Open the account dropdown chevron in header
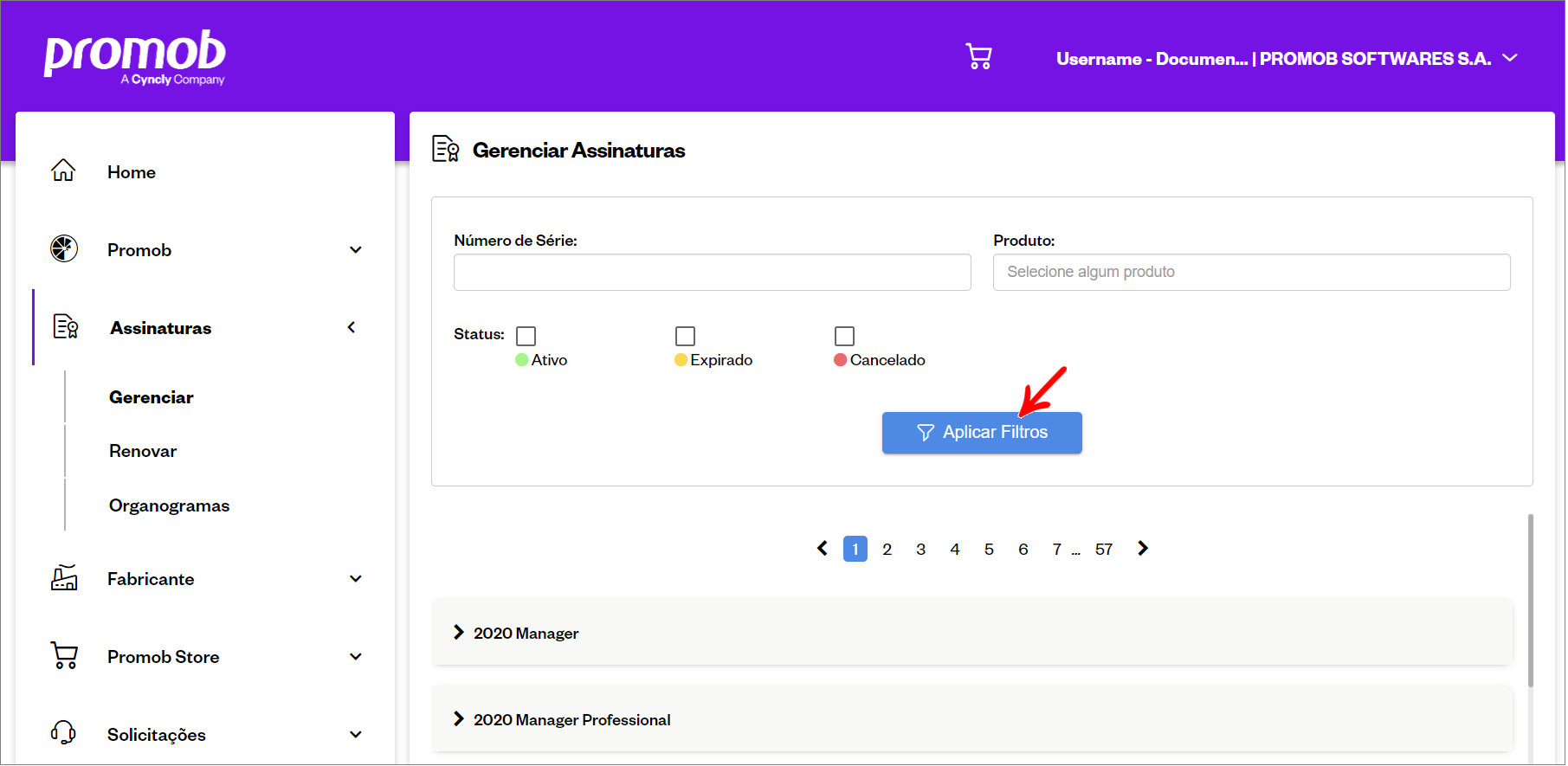Screen dimensions: 1568x766 tap(1511, 58)
